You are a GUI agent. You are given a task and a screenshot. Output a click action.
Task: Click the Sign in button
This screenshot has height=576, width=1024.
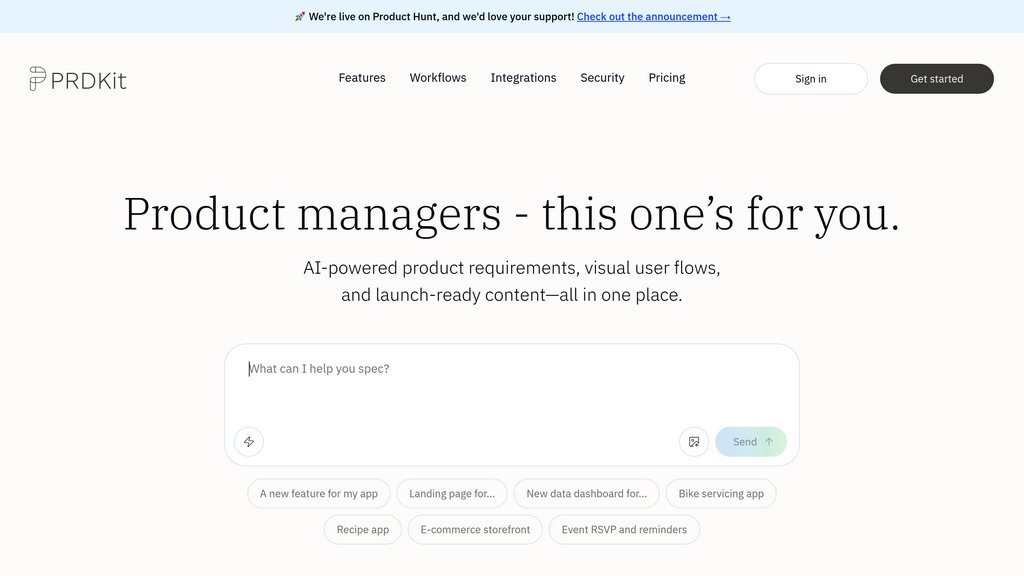(810, 78)
